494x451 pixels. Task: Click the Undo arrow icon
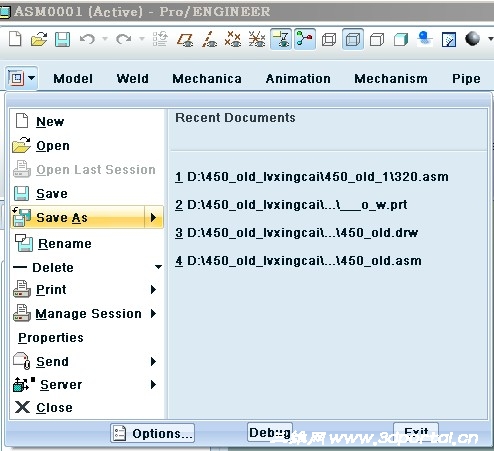click(87, 39)
